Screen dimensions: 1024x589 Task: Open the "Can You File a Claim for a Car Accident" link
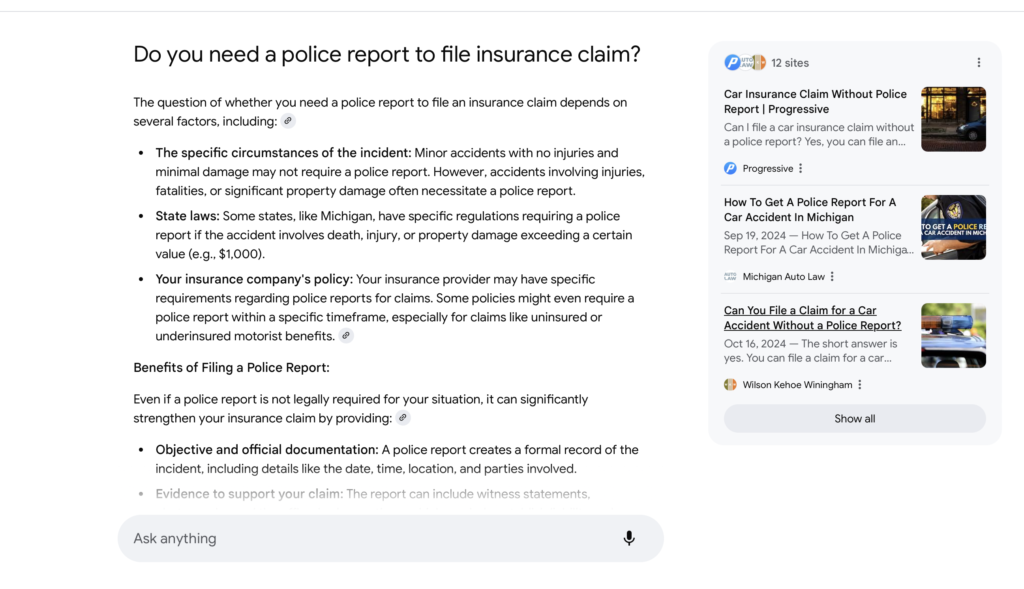click(x=813, y=317)
